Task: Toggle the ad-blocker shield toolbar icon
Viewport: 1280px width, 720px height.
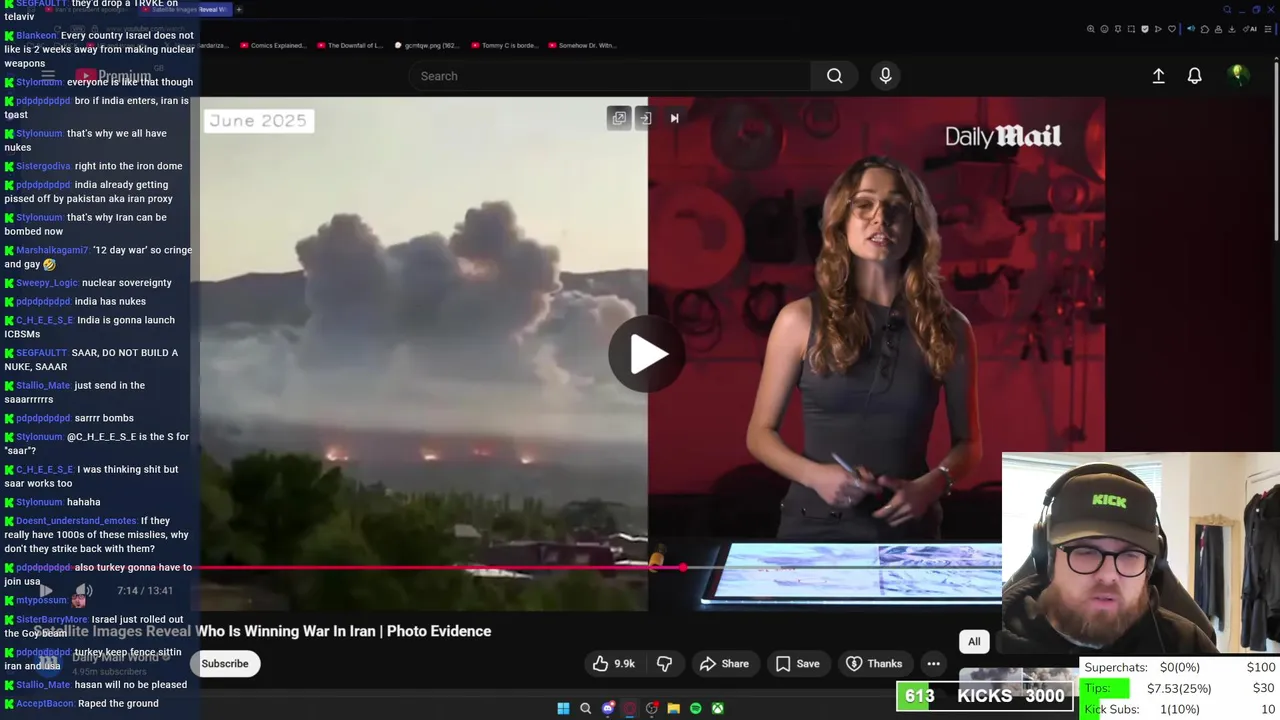Action: pos(1145,29)
